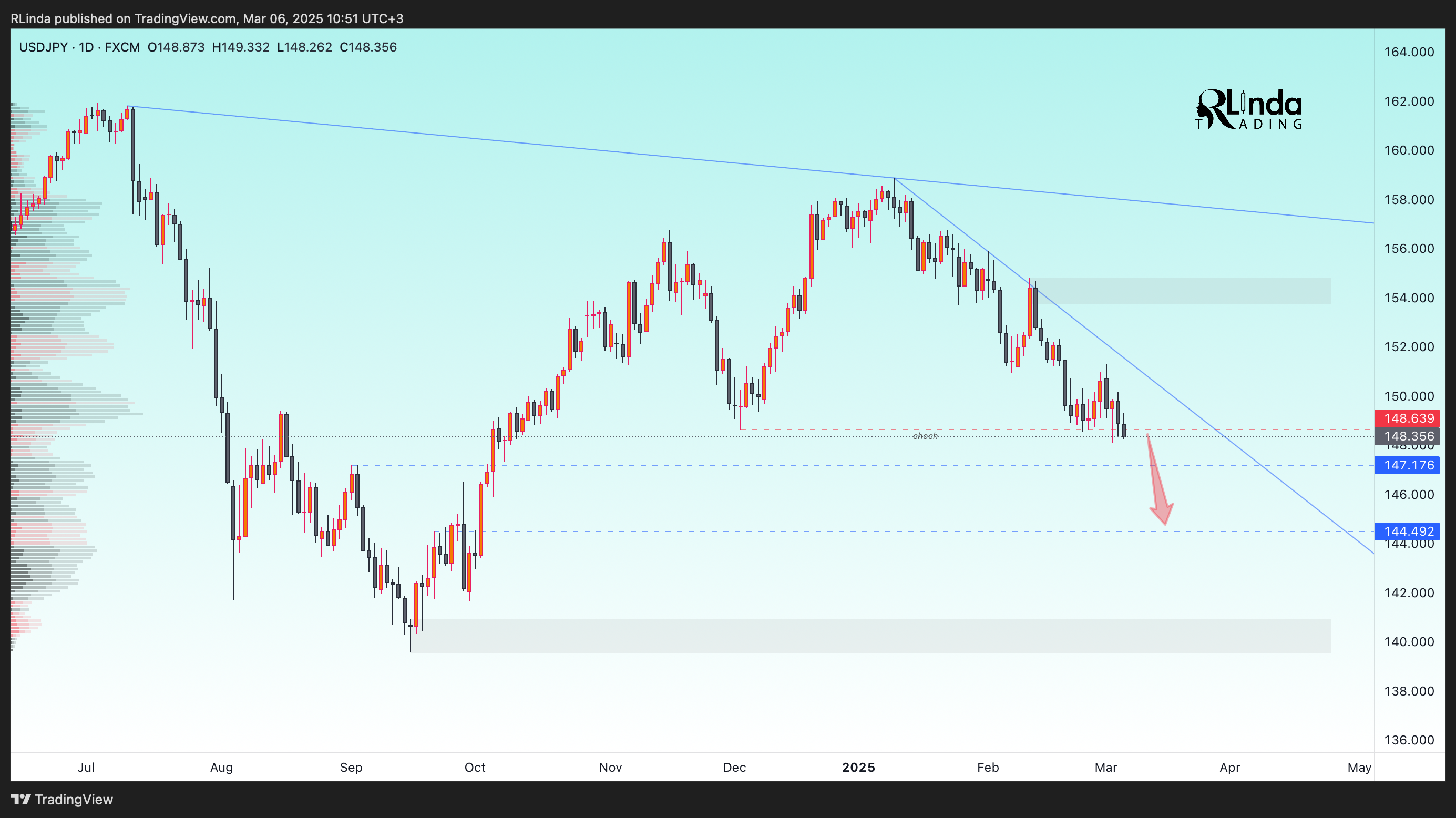Click the May time axis label
The image size is (1456, 818).
[x=1359, y=767]
